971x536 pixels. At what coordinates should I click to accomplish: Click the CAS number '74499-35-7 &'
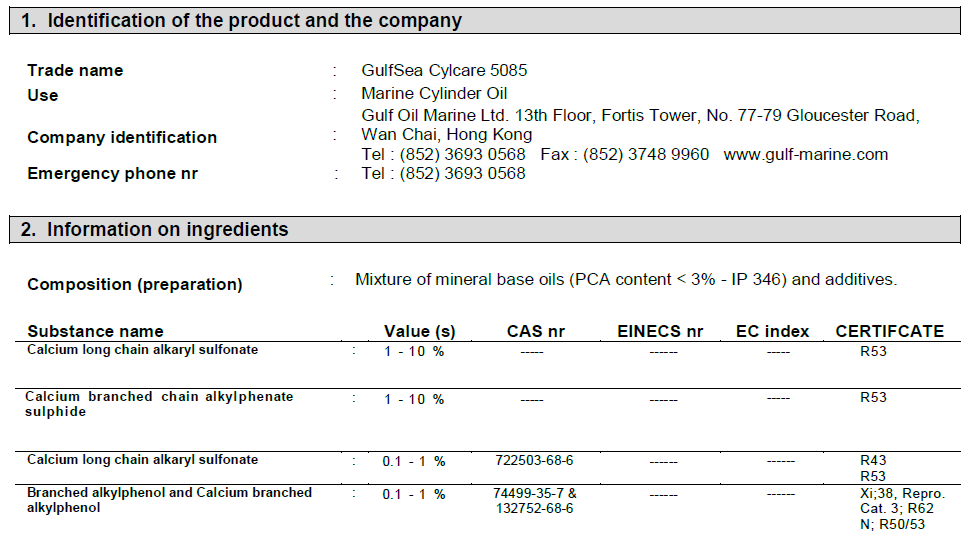coord(534,493)
